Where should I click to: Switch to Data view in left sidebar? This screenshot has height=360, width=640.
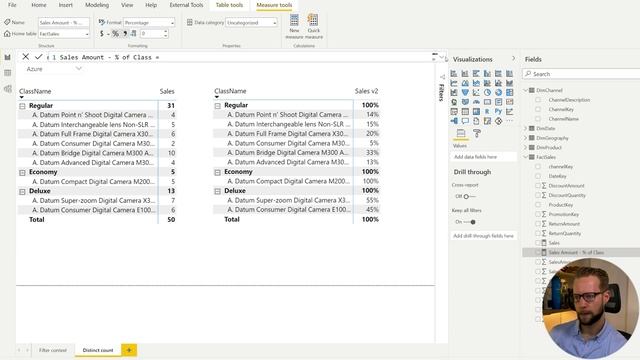coord(7,73)
